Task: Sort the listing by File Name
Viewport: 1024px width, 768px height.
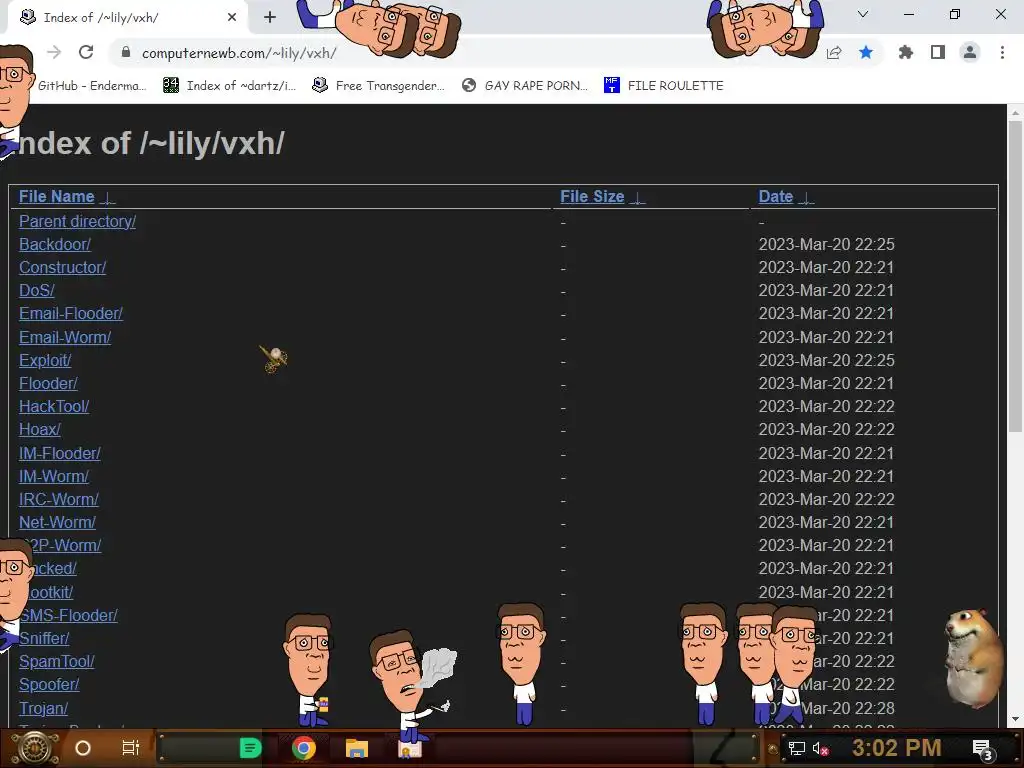Action: pyautogui.click(x=57, y=197)
